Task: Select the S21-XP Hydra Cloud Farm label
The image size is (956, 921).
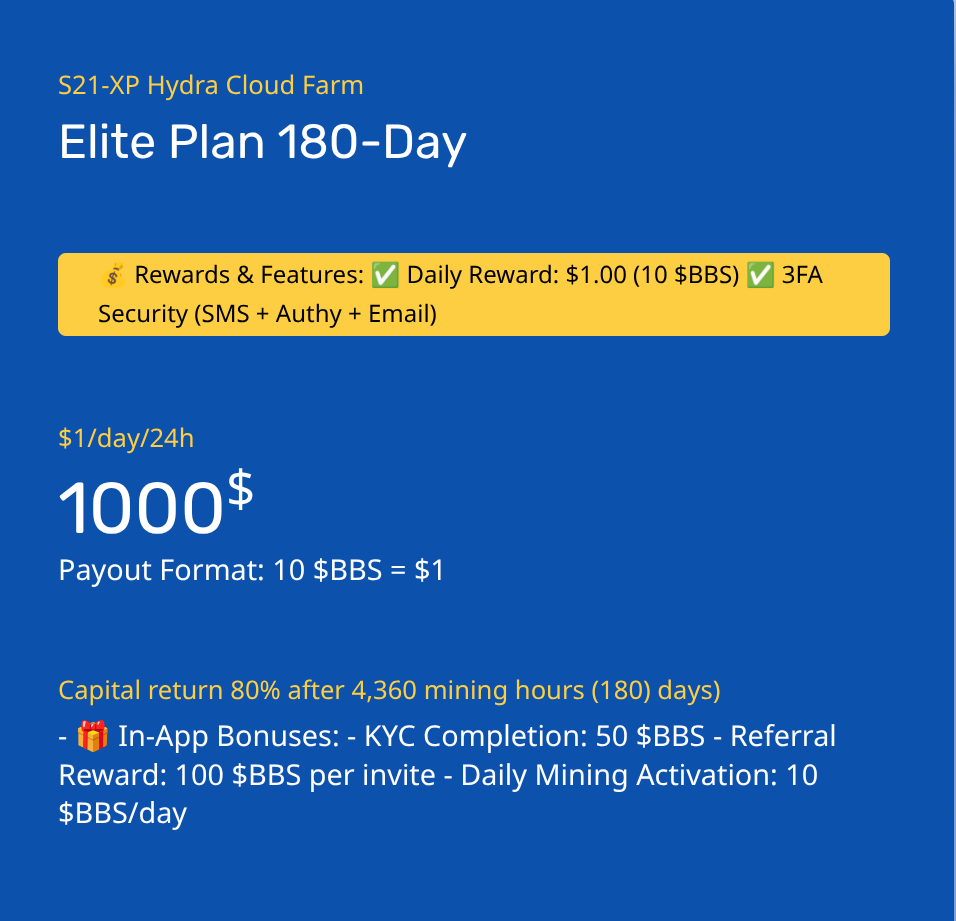Action: 211,85
